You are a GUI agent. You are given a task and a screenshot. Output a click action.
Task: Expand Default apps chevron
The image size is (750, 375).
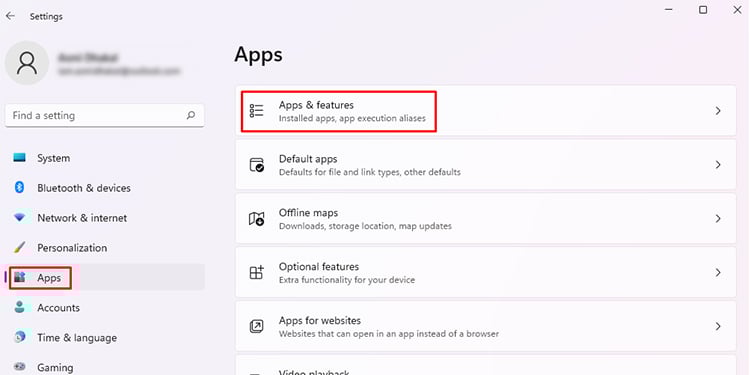[717, 165]
